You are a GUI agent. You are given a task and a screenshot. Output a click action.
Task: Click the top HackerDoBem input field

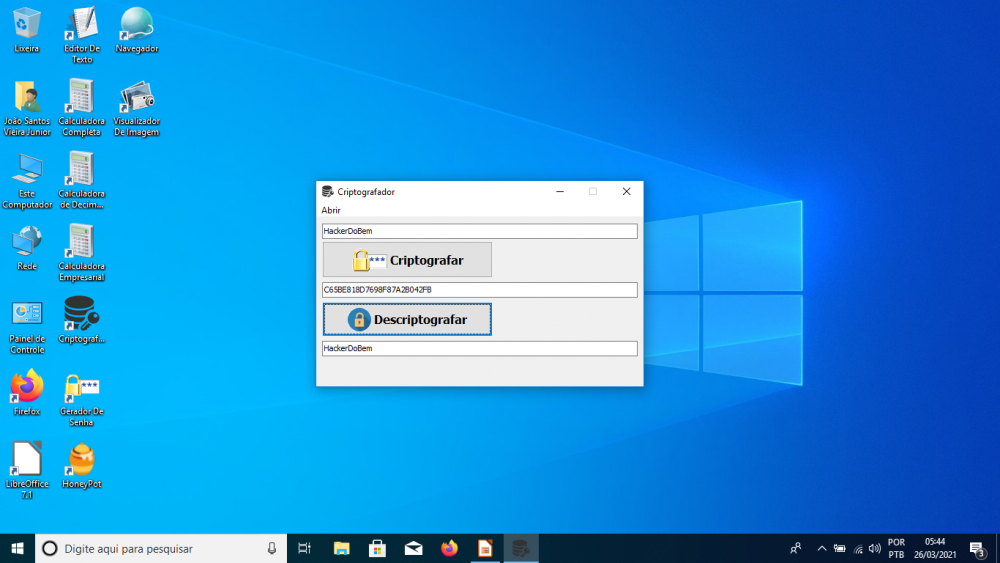(479, 231)
